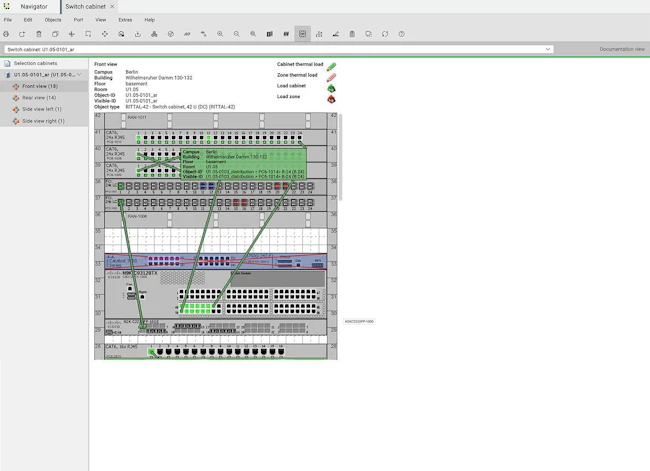The image size is (650, 471).
Task: Open the Objects menu
Action: [53, 19]
